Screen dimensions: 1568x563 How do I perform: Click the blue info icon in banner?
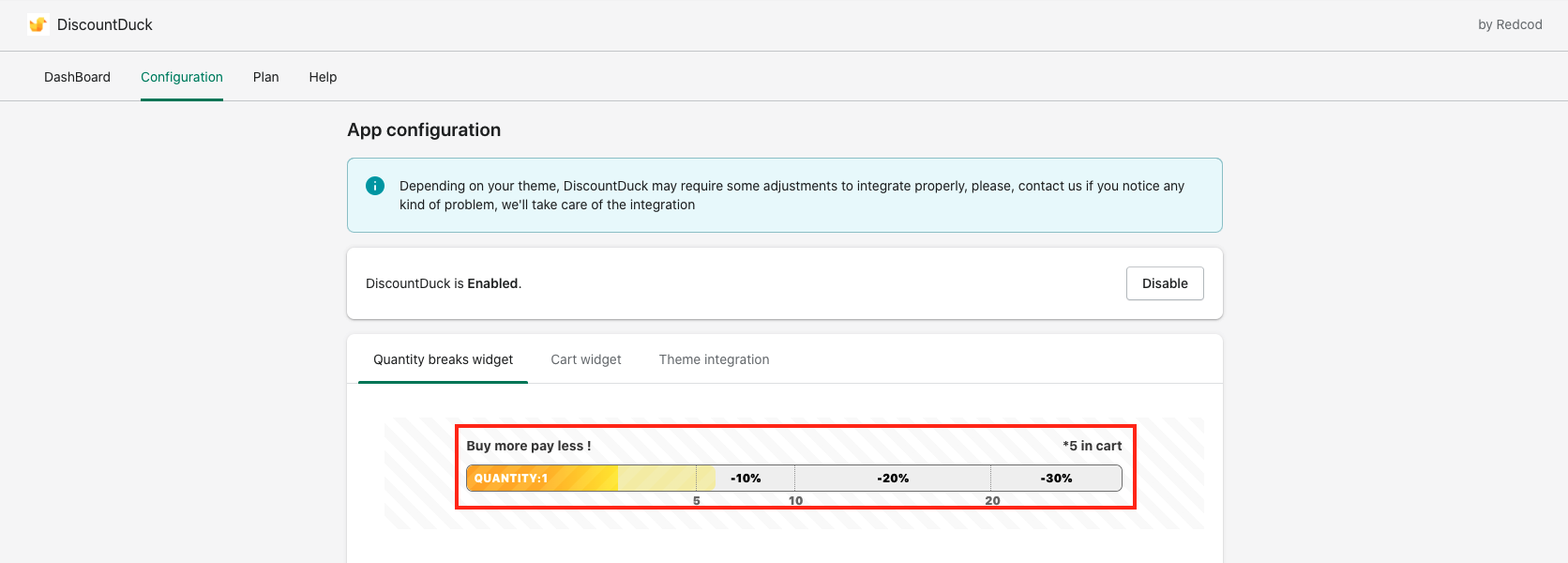point(375,186)
